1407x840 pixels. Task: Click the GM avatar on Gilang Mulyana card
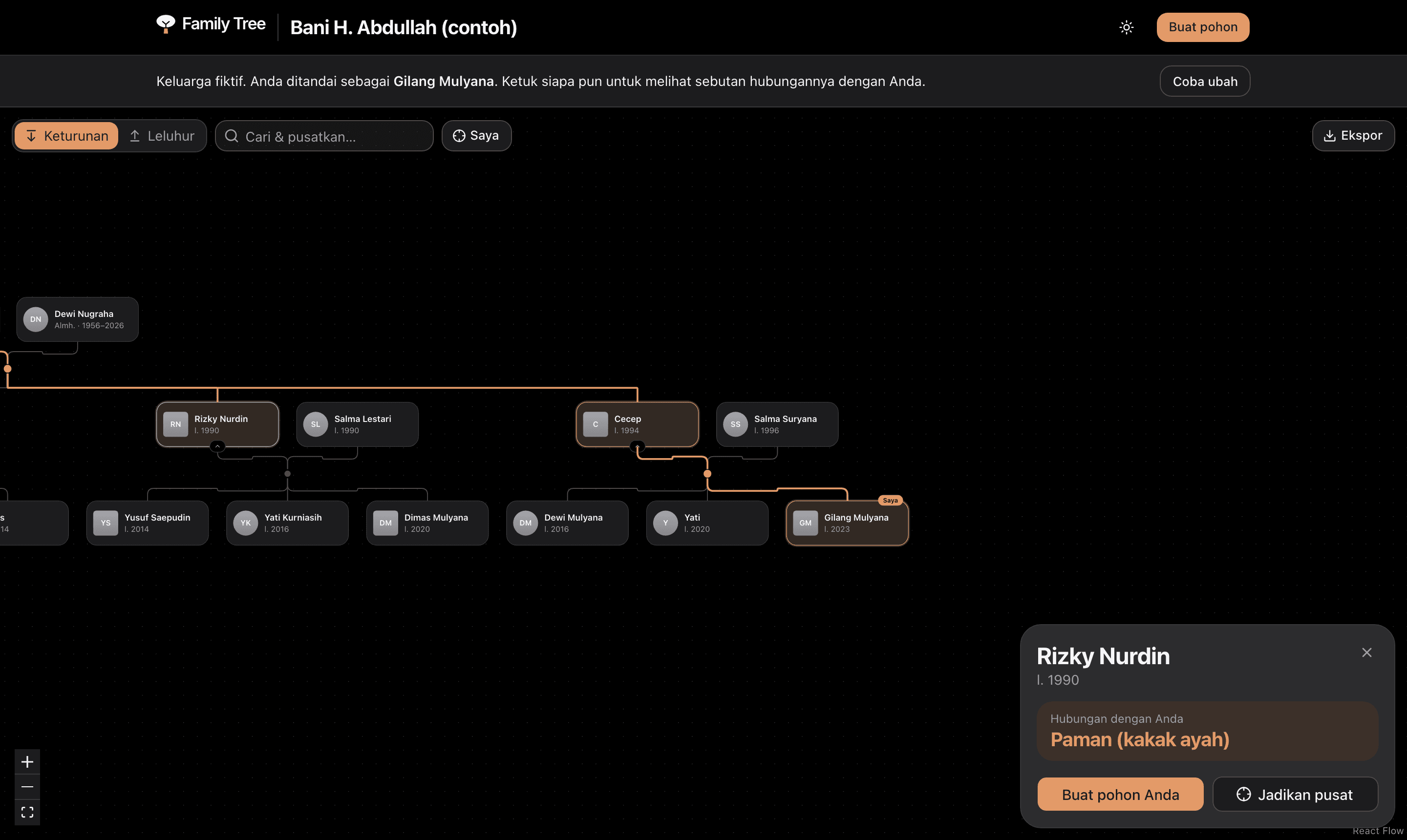805,523
